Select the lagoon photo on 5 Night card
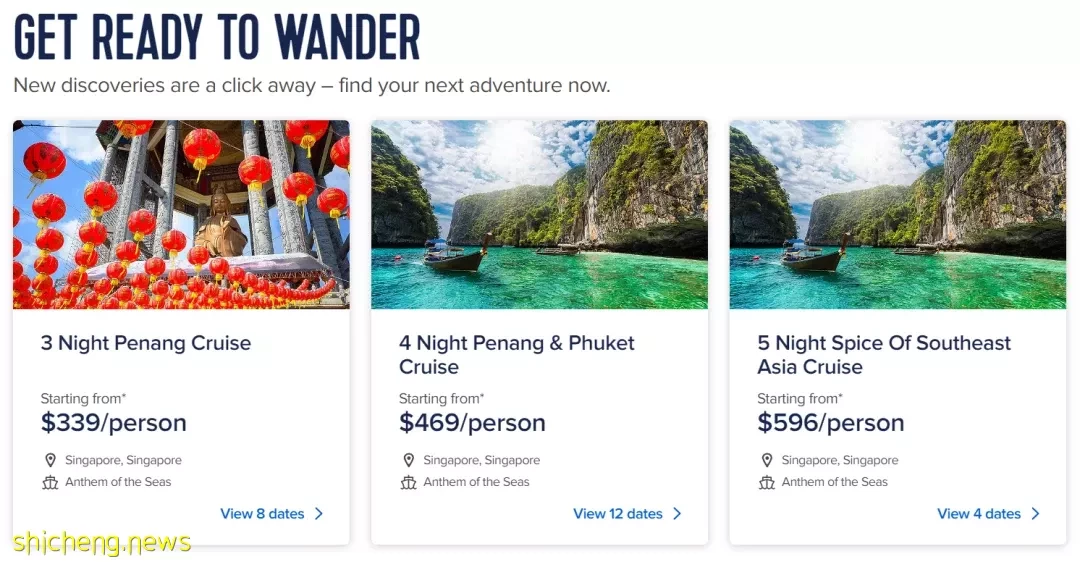Image resolution: width=1080 pixels, height=562 pixels. 897,214
